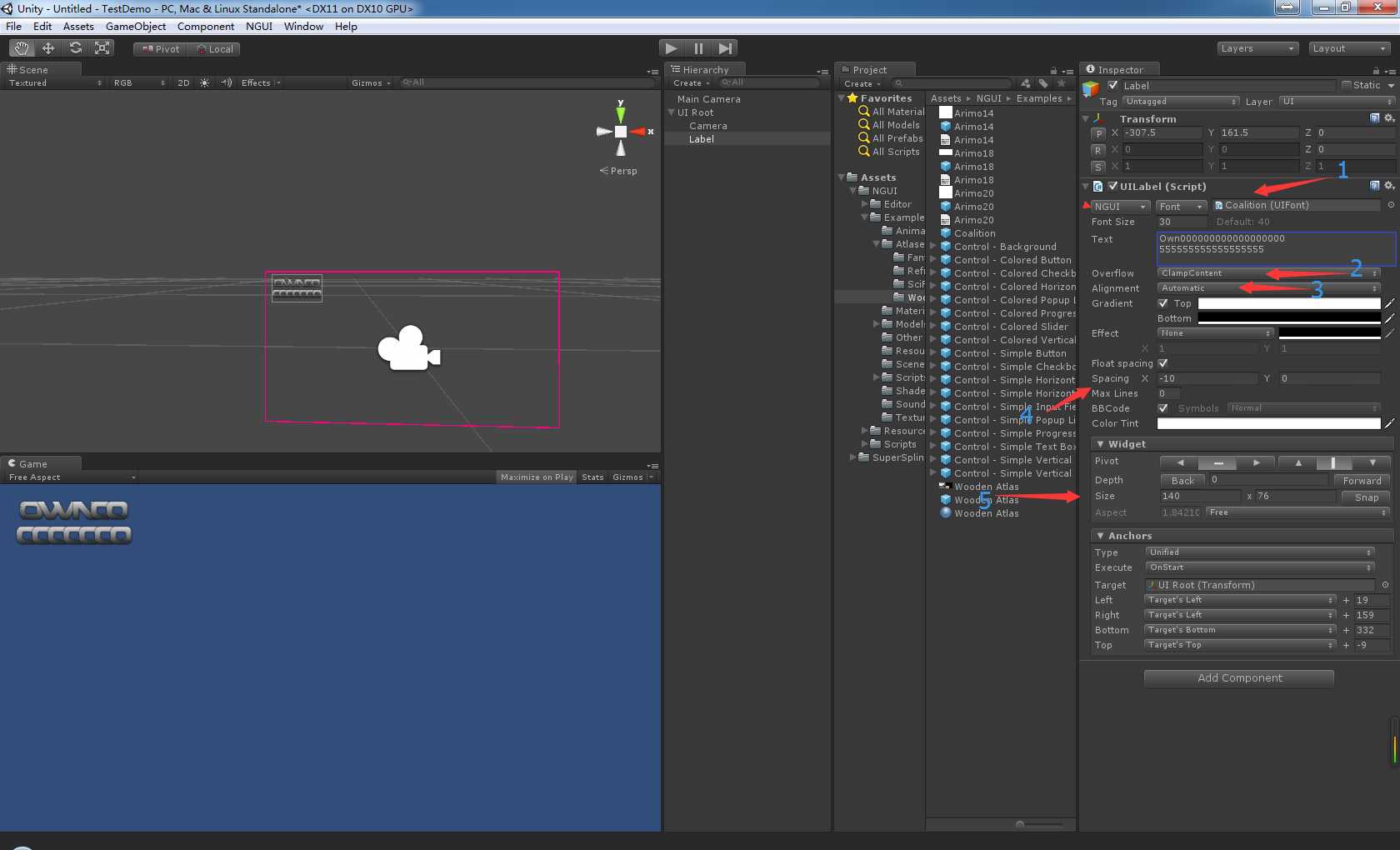Toggle the Label active checkbox
Screen dimensions: 1400x850
1112,85
